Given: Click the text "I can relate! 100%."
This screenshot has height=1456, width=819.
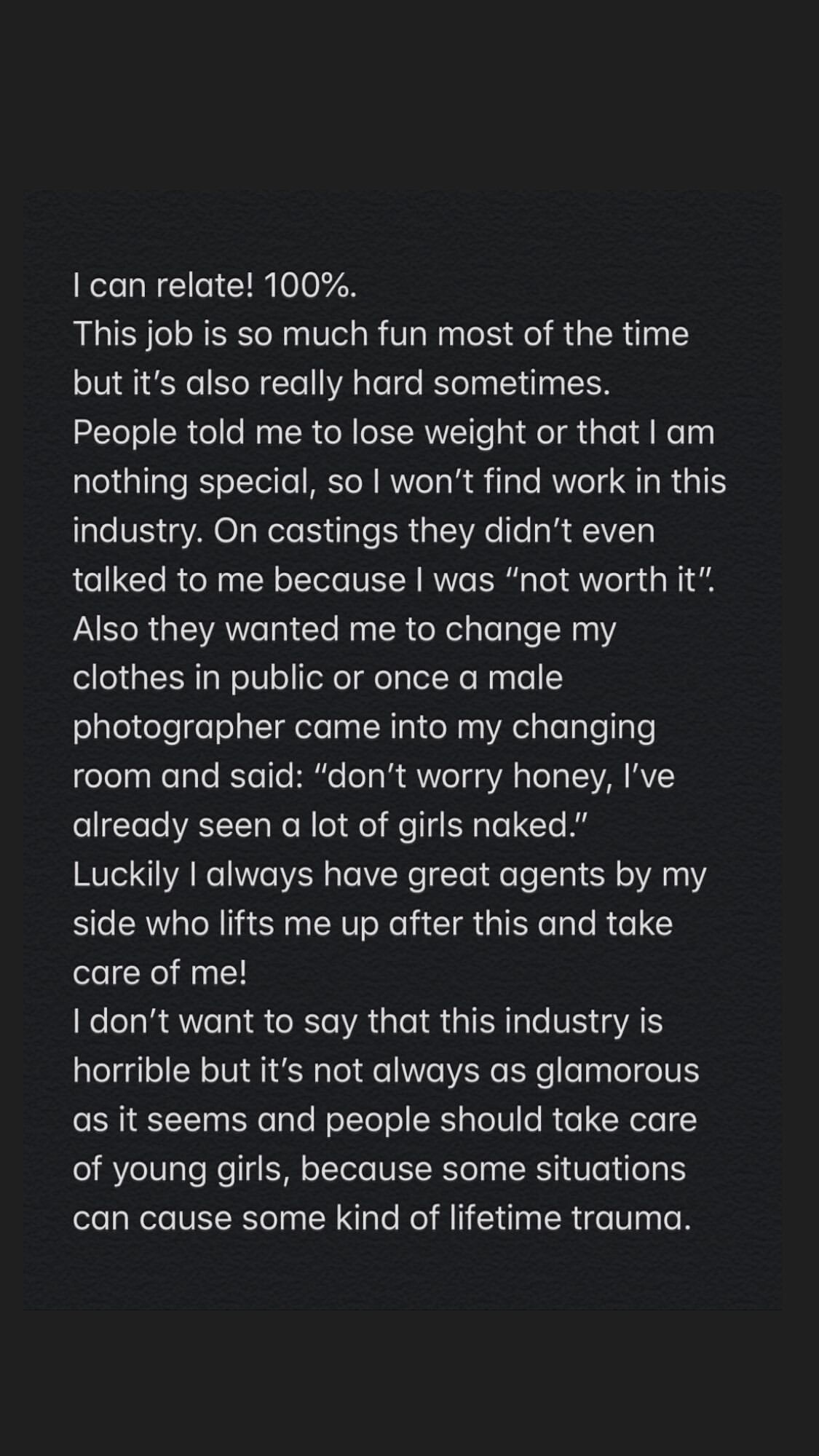Looking at the screenshot, I should (215, 286).
